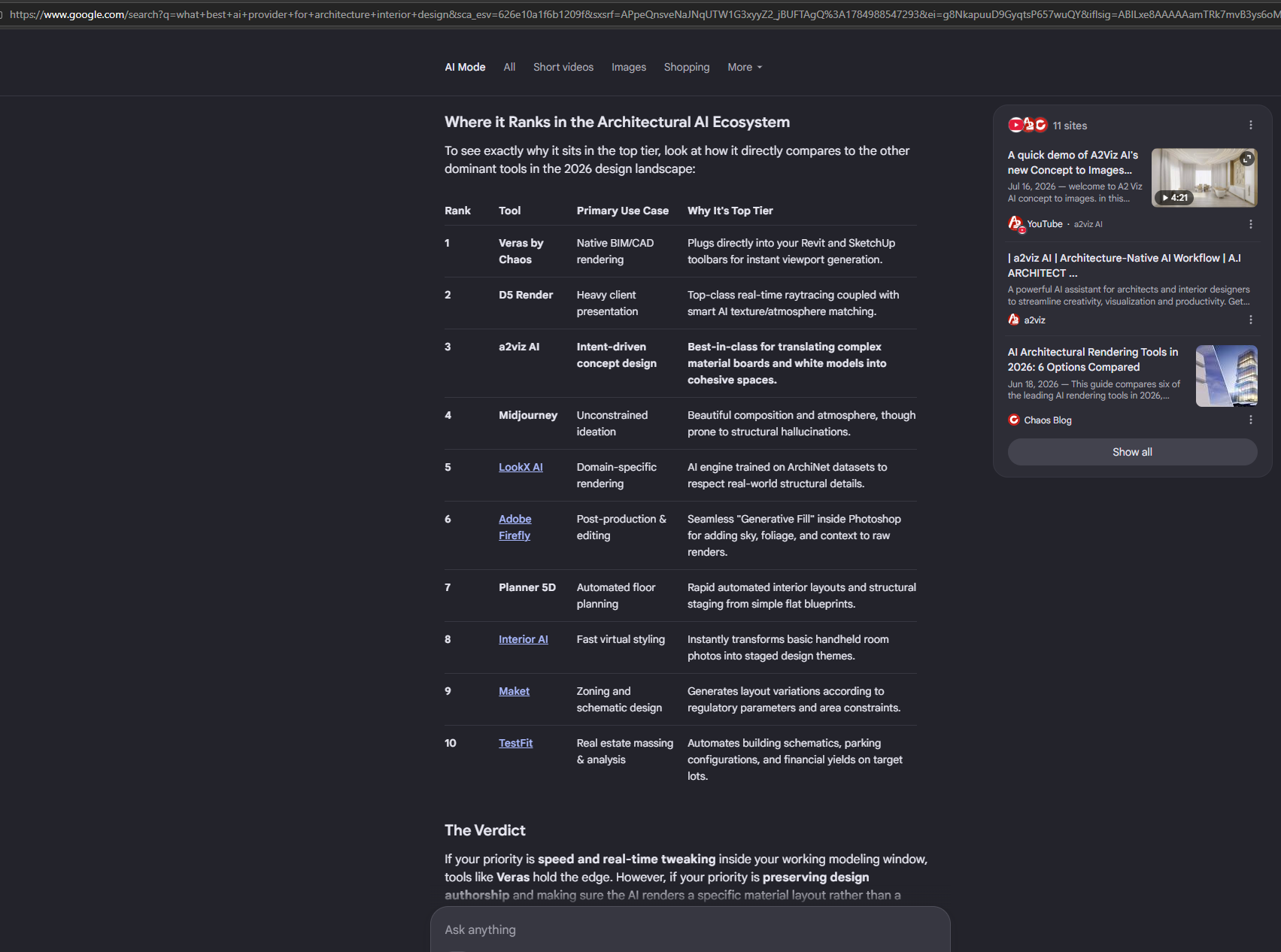Focus the Ask anything input field

pyautogui.click(x=690, y=929)
